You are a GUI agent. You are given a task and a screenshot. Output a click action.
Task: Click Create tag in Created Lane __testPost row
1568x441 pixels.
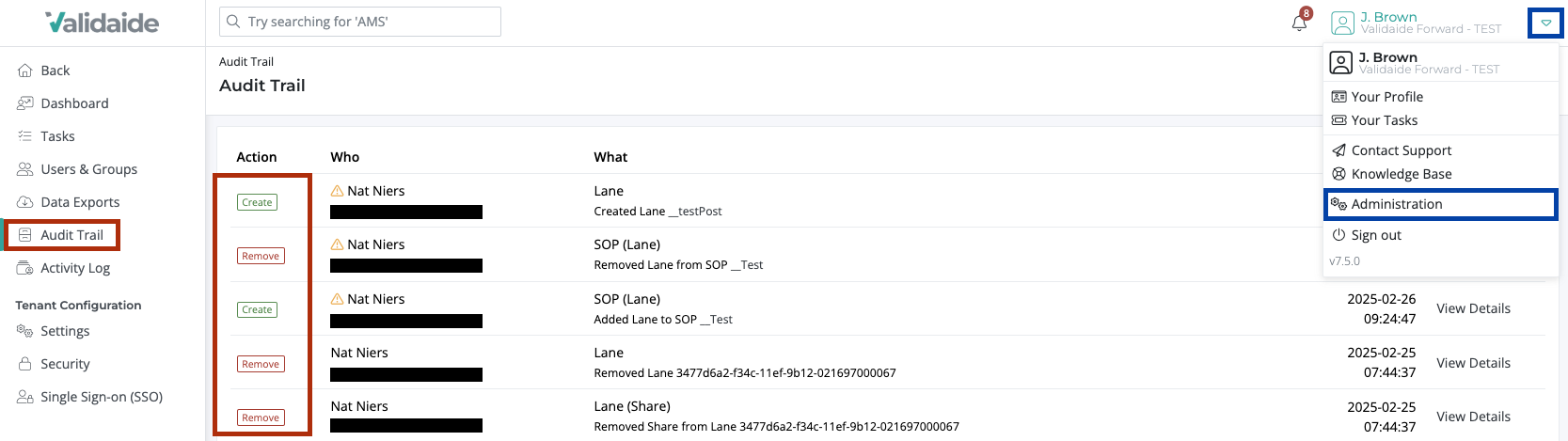(x=257, y=202)
